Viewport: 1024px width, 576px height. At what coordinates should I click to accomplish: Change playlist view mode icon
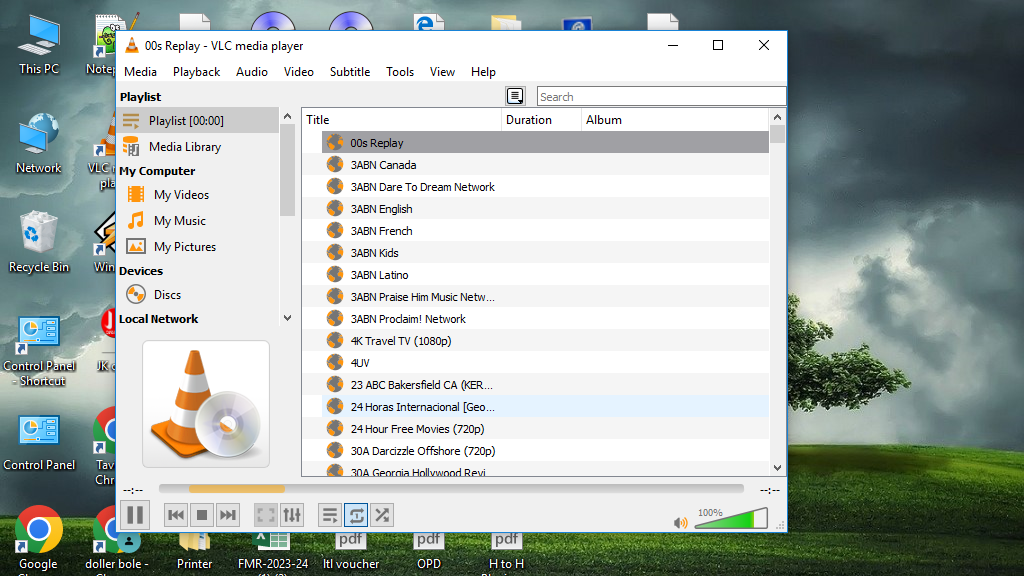(x=515, y=96)
